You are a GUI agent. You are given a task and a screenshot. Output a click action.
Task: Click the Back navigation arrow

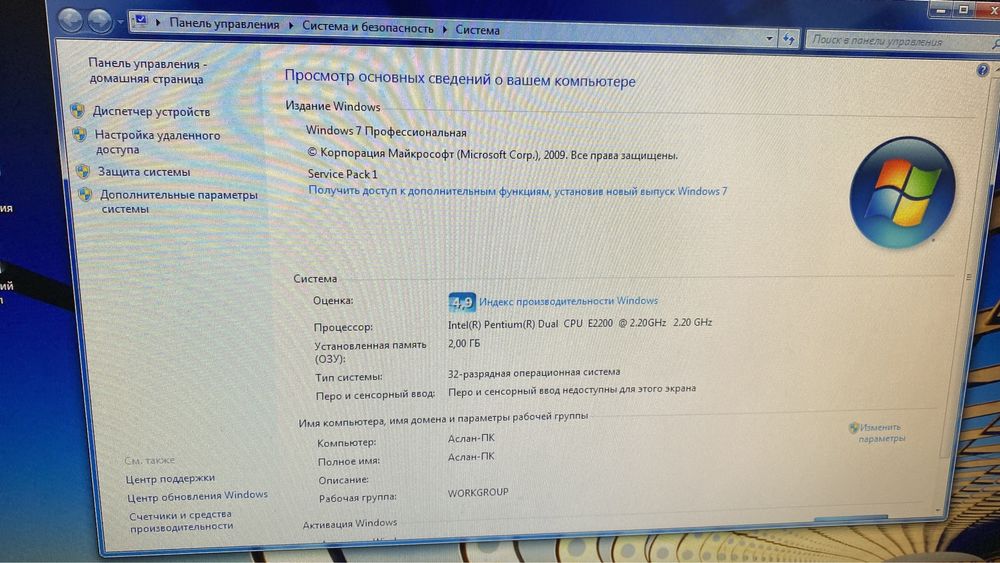pos(71,20)
